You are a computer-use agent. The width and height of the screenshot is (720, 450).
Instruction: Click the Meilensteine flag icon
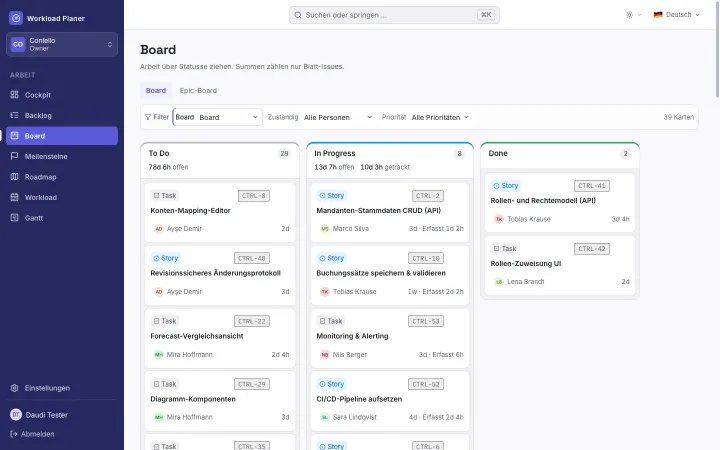15,156
